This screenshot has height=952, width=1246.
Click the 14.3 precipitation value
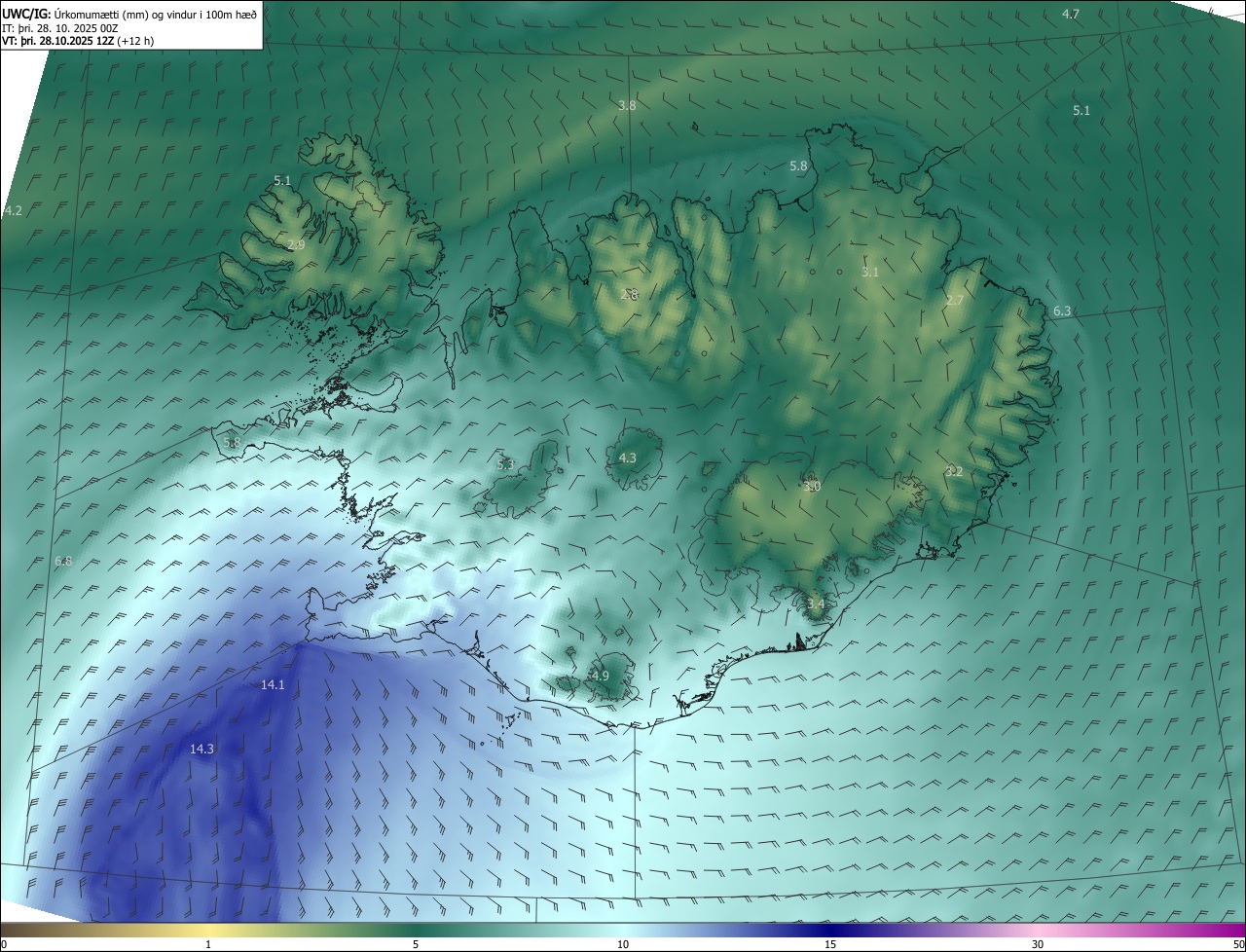pos(202,749)
